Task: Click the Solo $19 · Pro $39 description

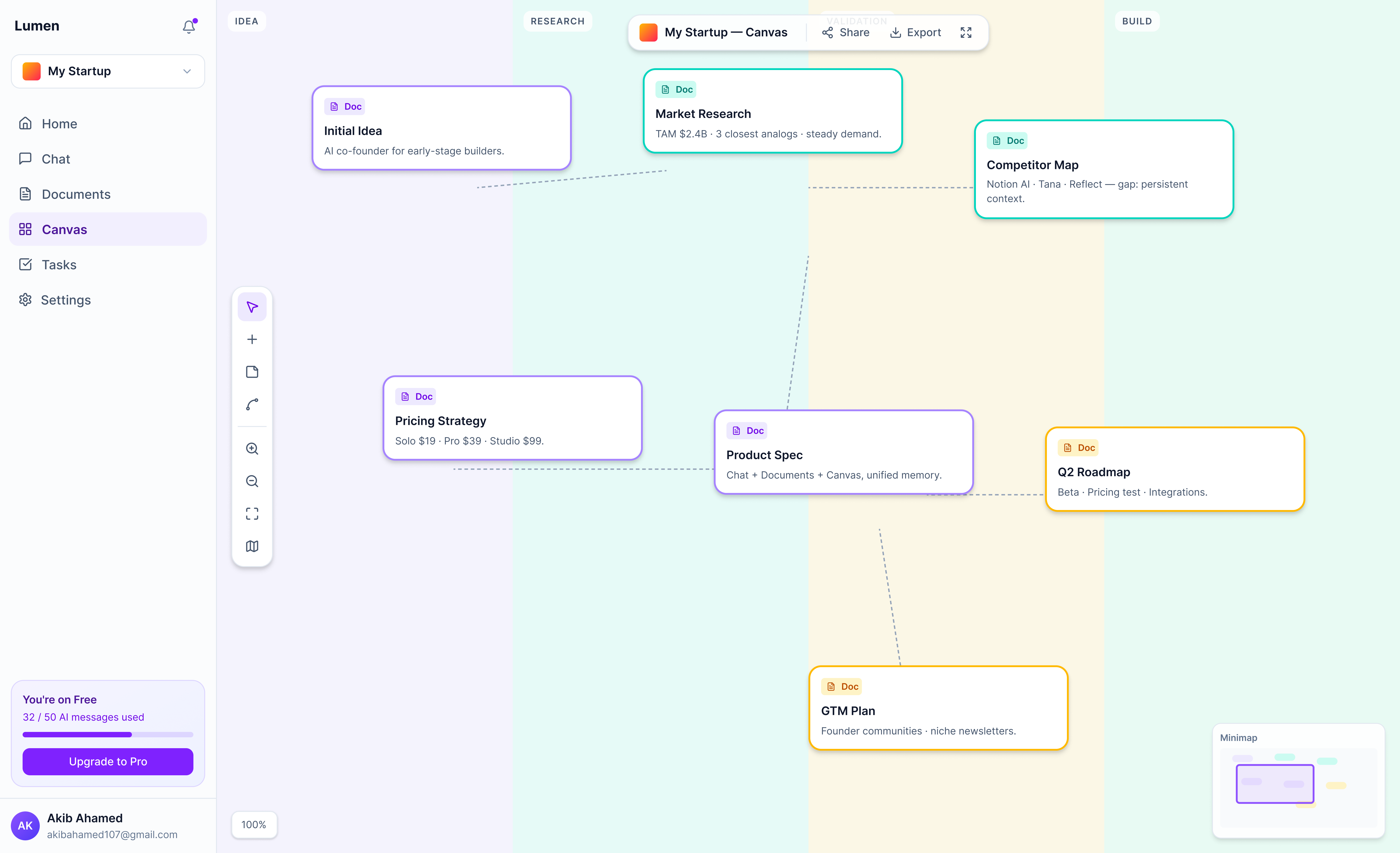Action: (469, 441)
